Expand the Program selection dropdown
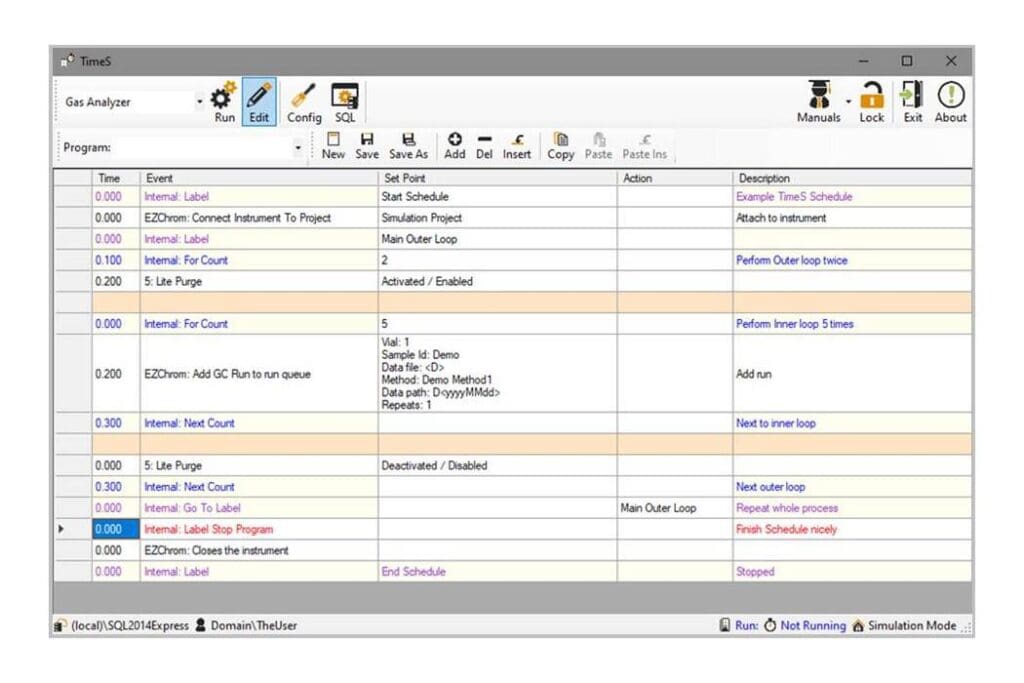Screen dimensions: 1024x683 (x=296, y=147)
